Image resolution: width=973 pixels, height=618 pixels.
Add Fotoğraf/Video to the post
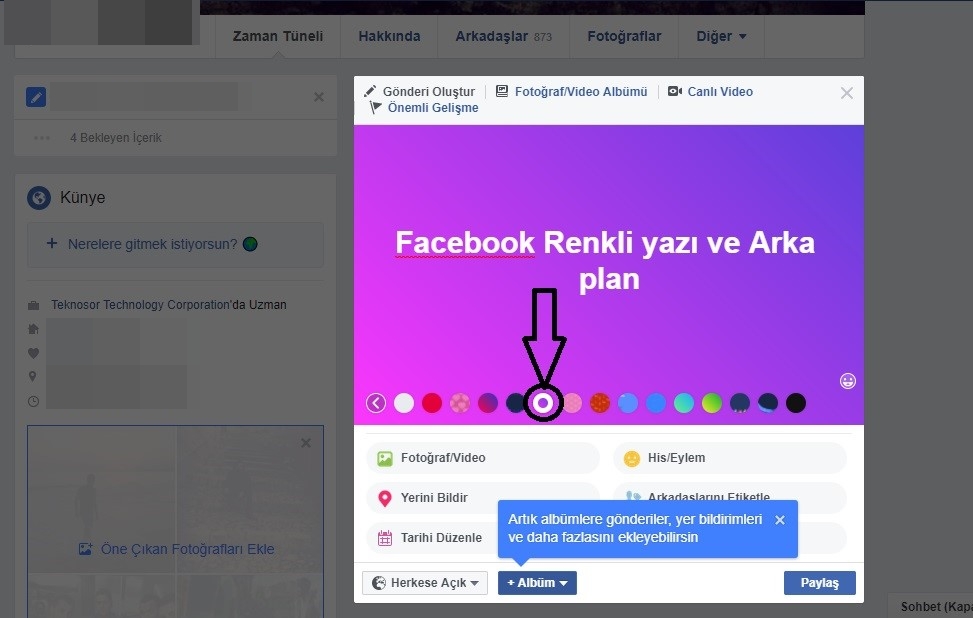pos(483,458)
